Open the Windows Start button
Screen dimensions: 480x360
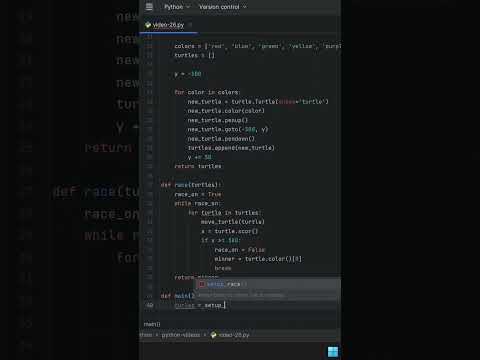[x=333, y=352]
